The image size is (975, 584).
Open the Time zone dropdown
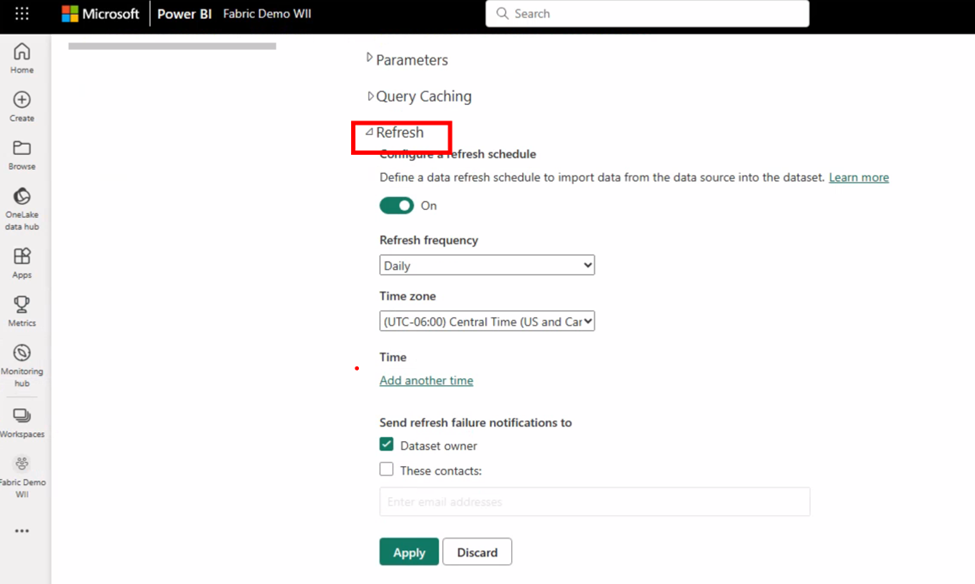487,321
